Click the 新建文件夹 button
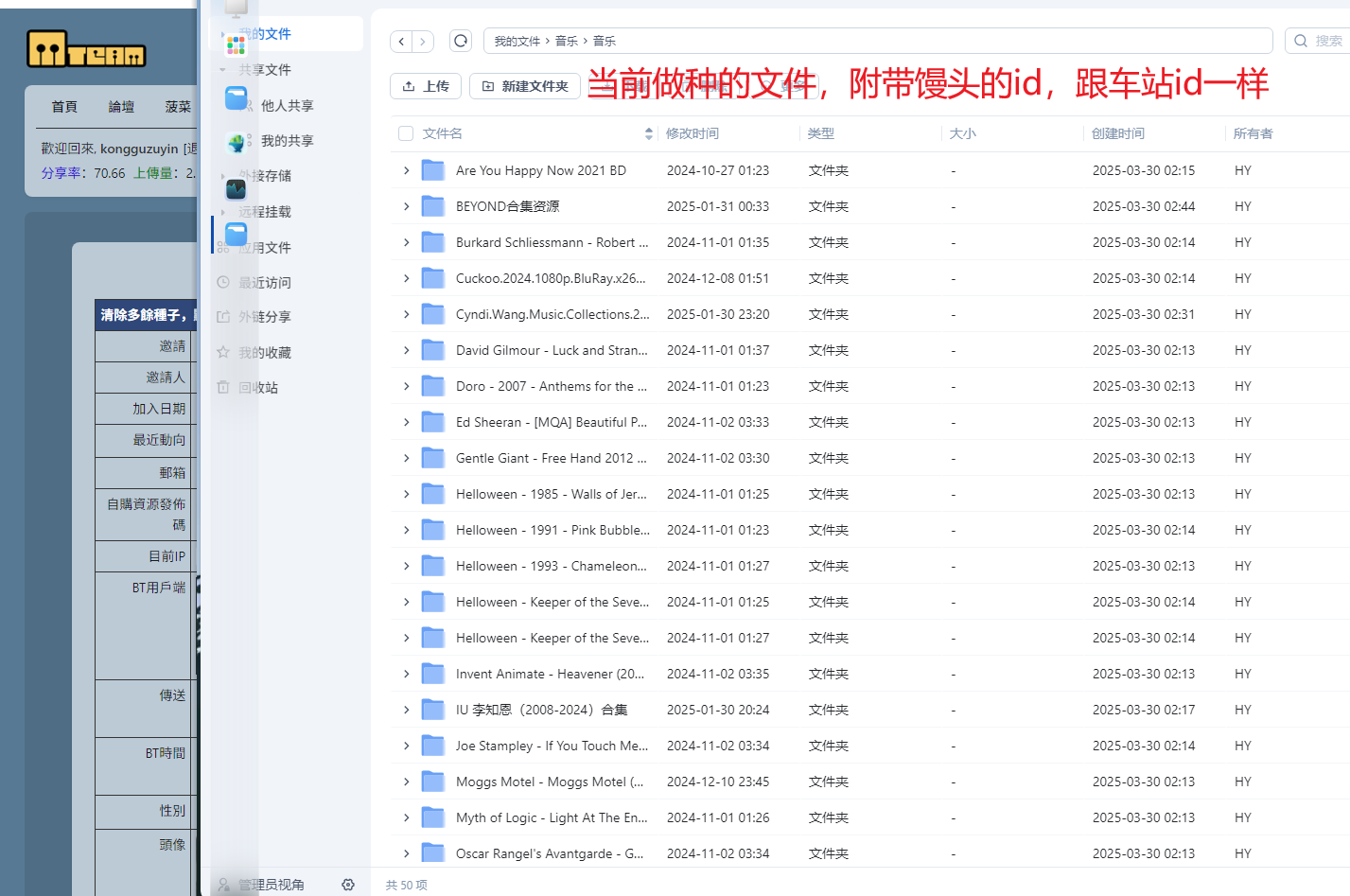The width and height of the screenshot is (1350, 896). [x=525, y=86]
